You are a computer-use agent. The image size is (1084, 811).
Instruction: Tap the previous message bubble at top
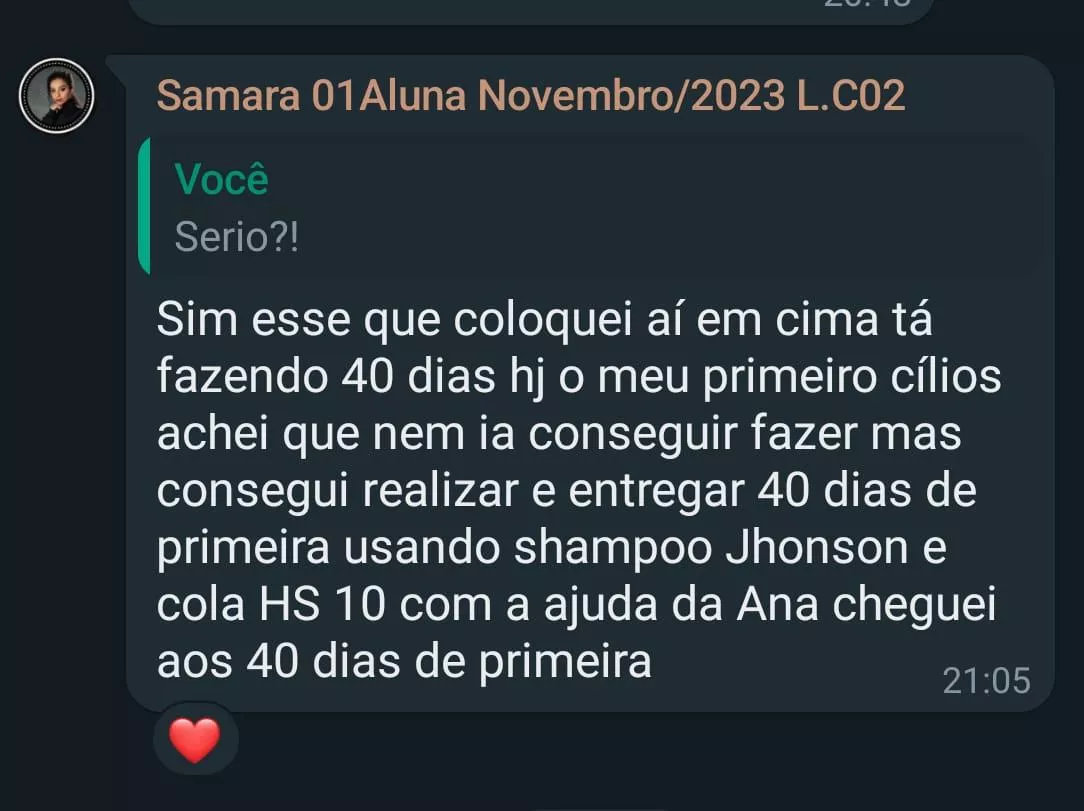point(530,10)
